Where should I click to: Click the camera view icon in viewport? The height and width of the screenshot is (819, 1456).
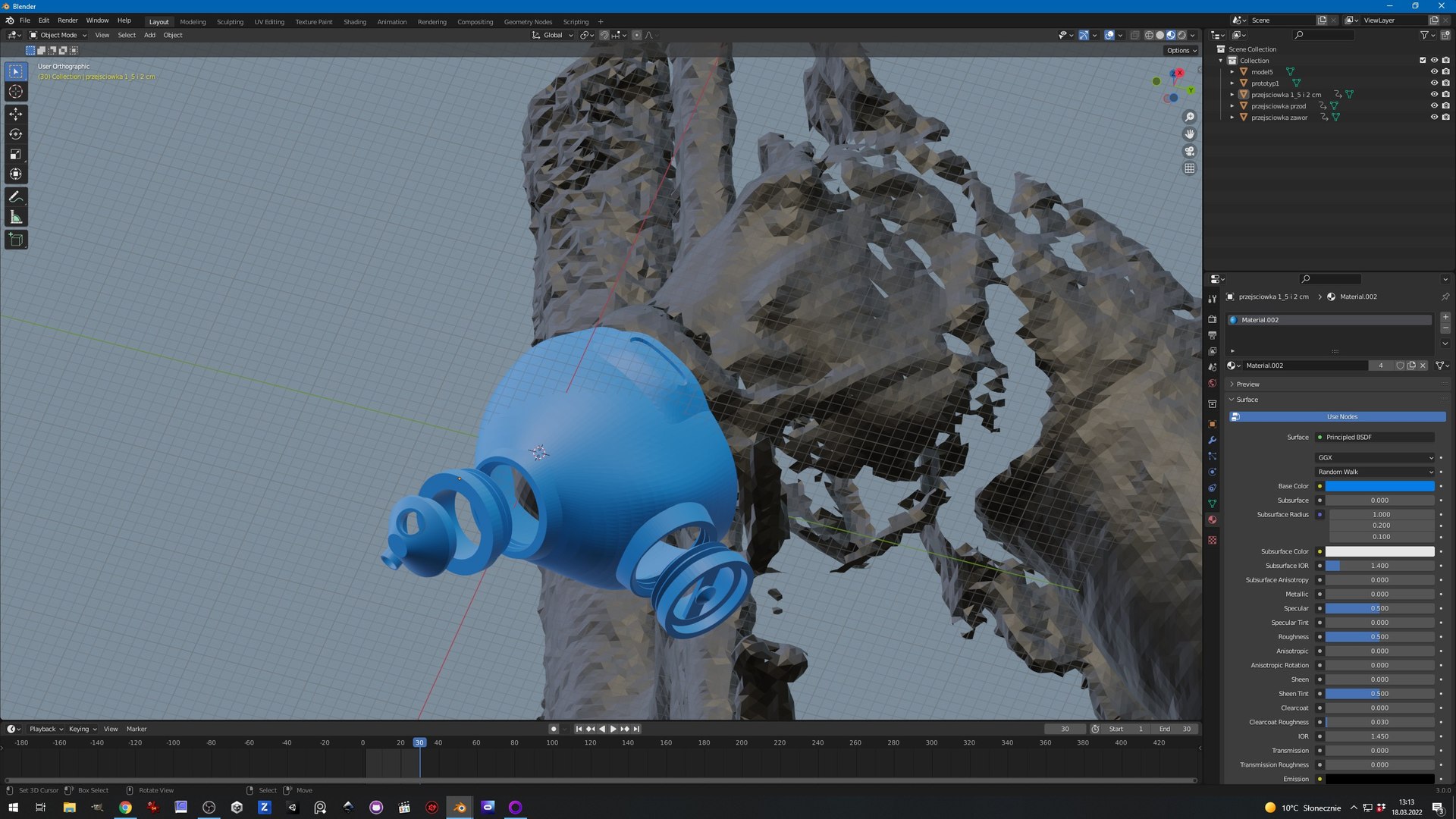(x=1189, y=151)
